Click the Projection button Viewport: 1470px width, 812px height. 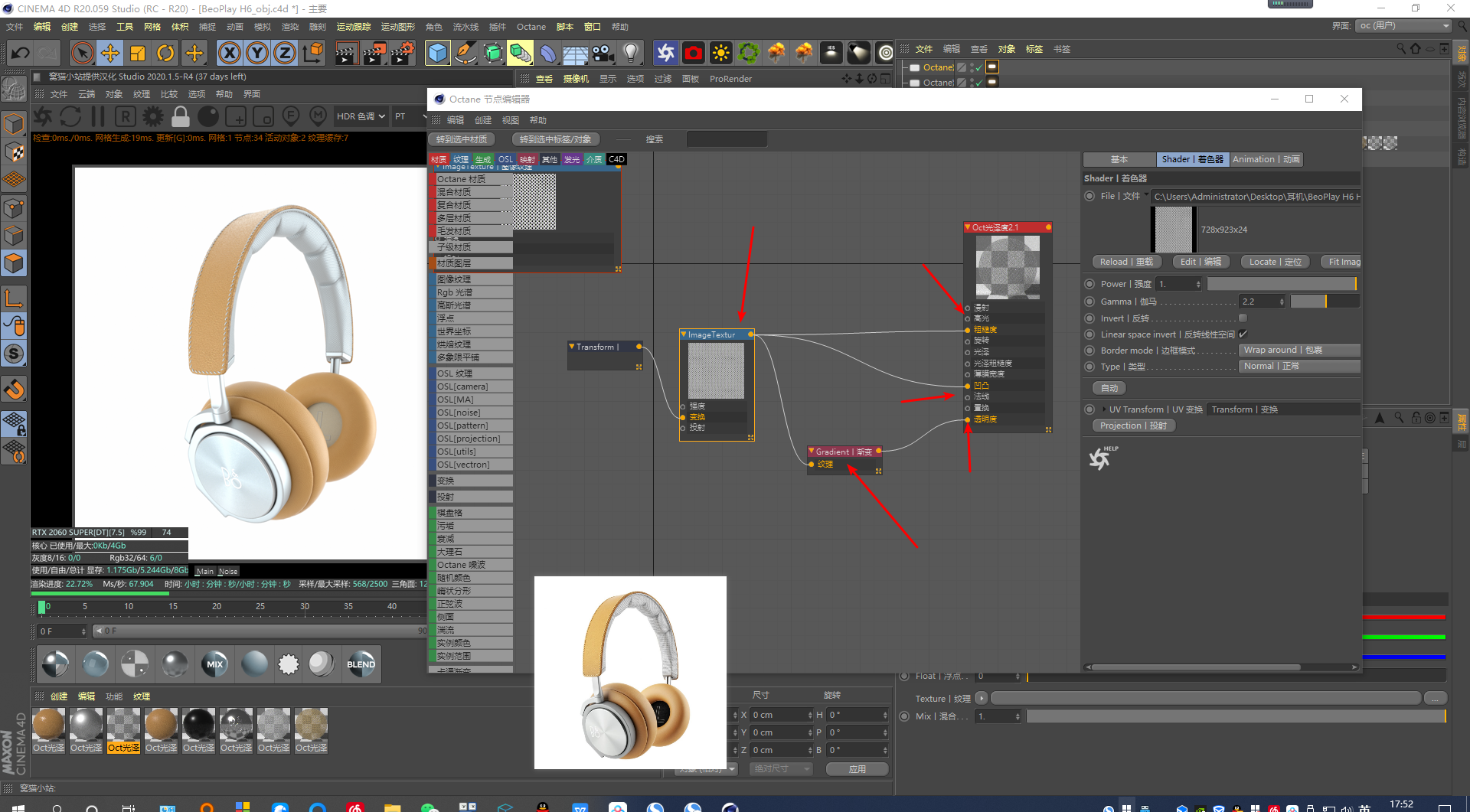(1133, 426)
